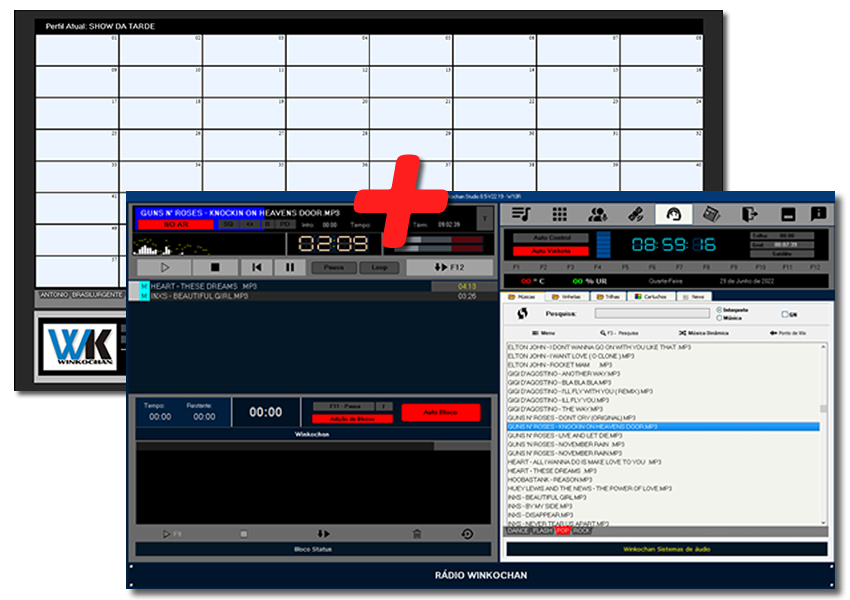850x600 pixels.
Task: Toggle Auto Control
Action: coord(551,237)
